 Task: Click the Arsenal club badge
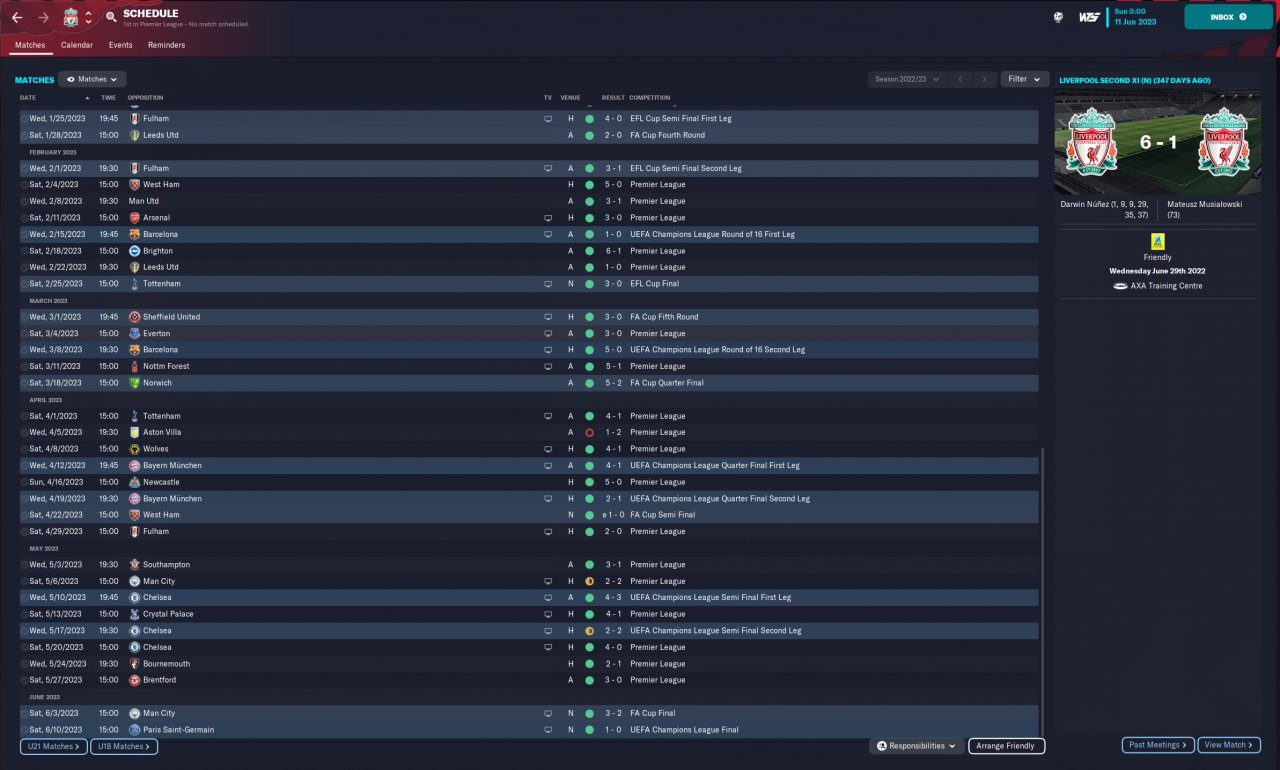[x=134, y=218]
